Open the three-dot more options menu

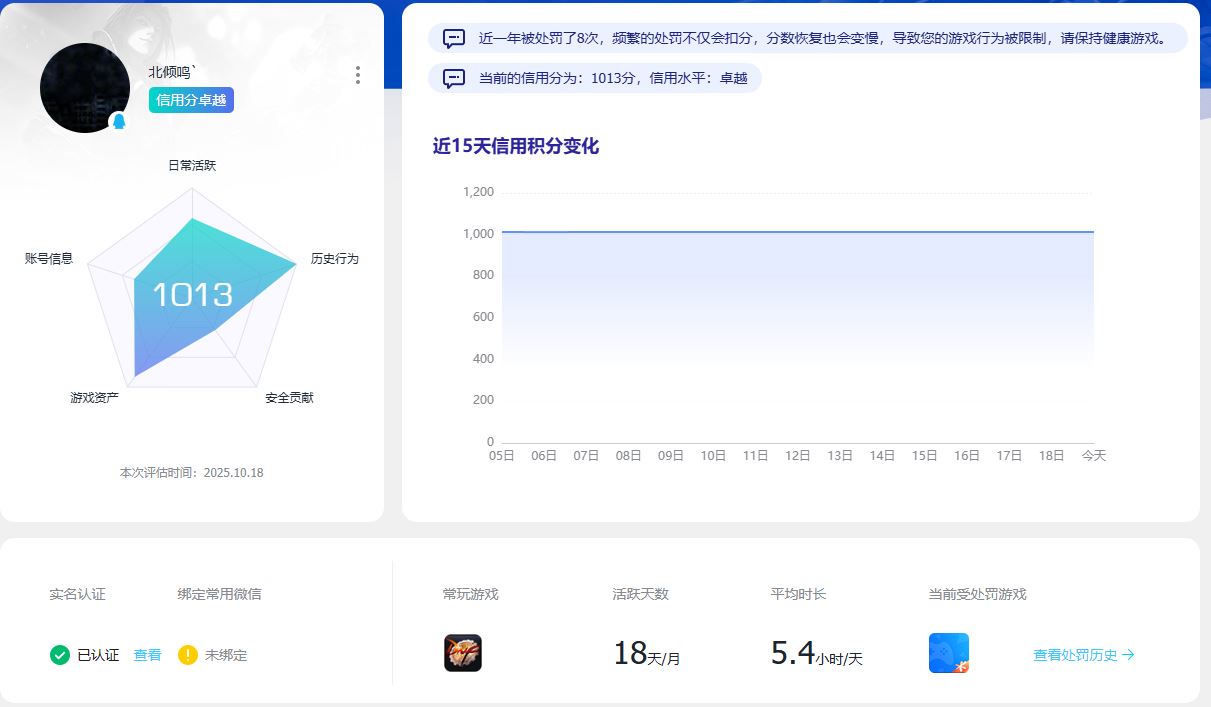pyautogui.click(x=358, y=75)
